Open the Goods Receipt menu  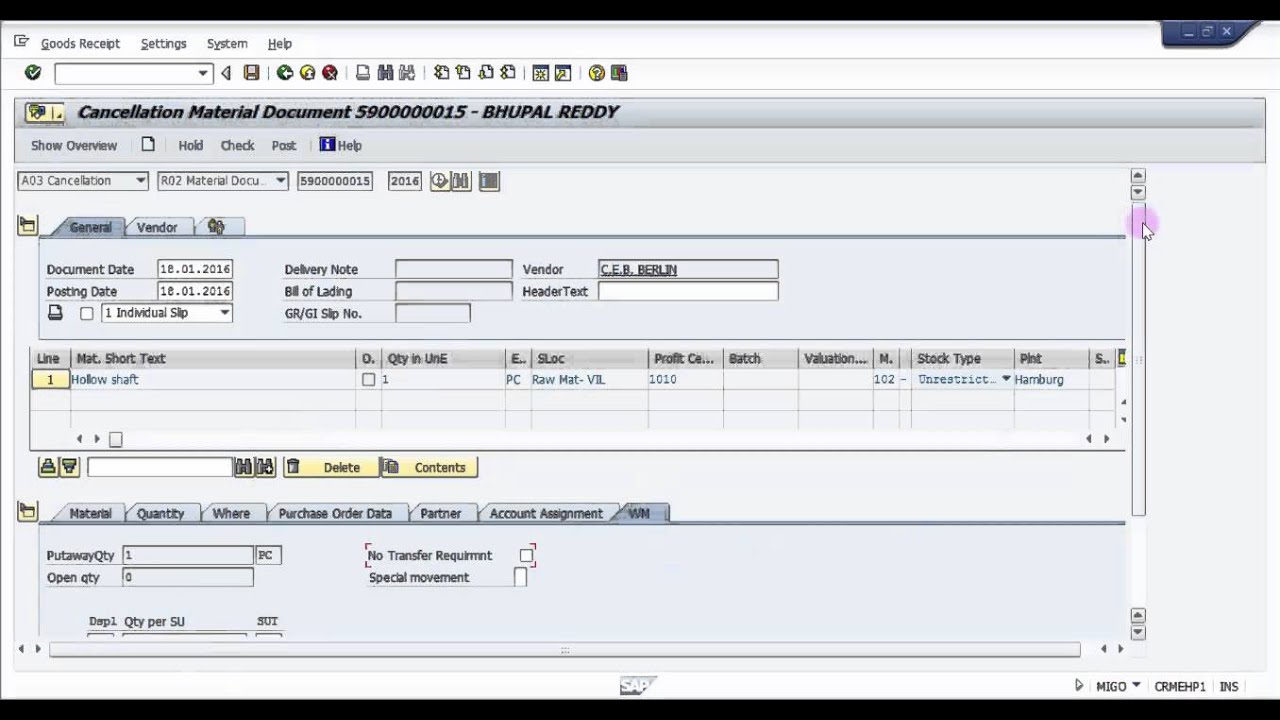click(80, 44)
